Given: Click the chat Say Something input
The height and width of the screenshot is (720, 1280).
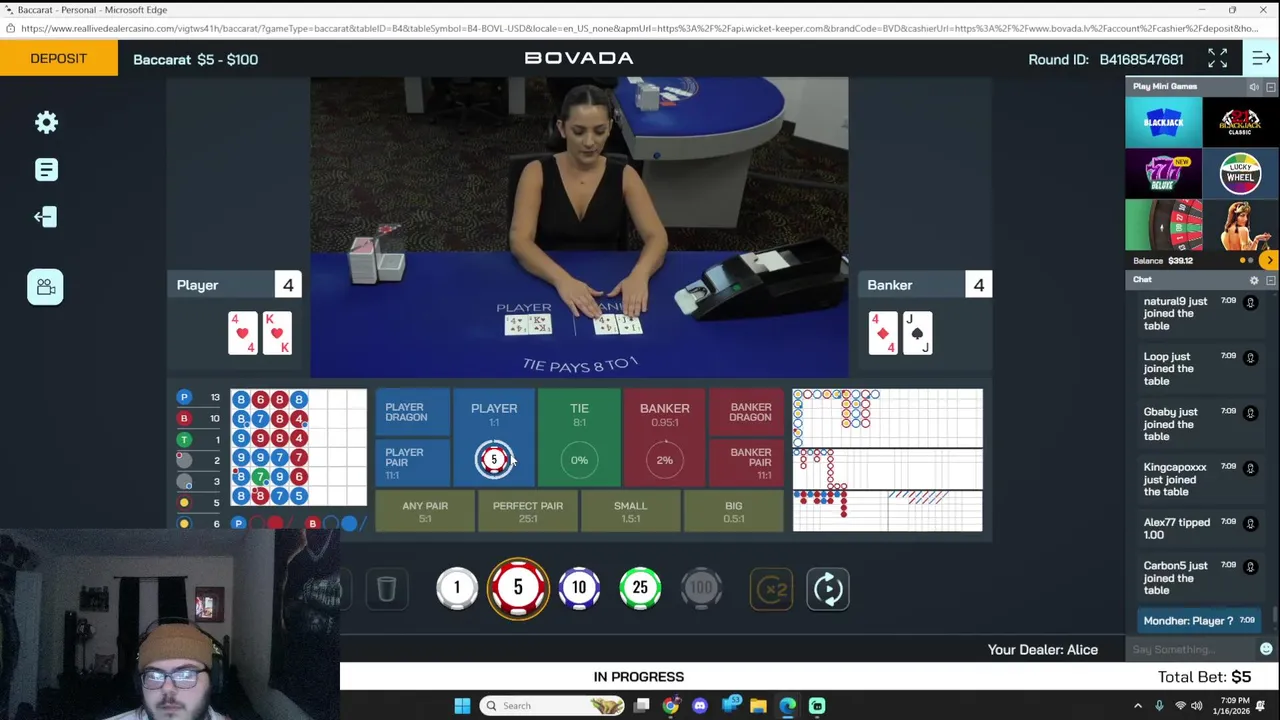Looking at the screenshot, I should pyautogui.click(x=1190, y=650).
